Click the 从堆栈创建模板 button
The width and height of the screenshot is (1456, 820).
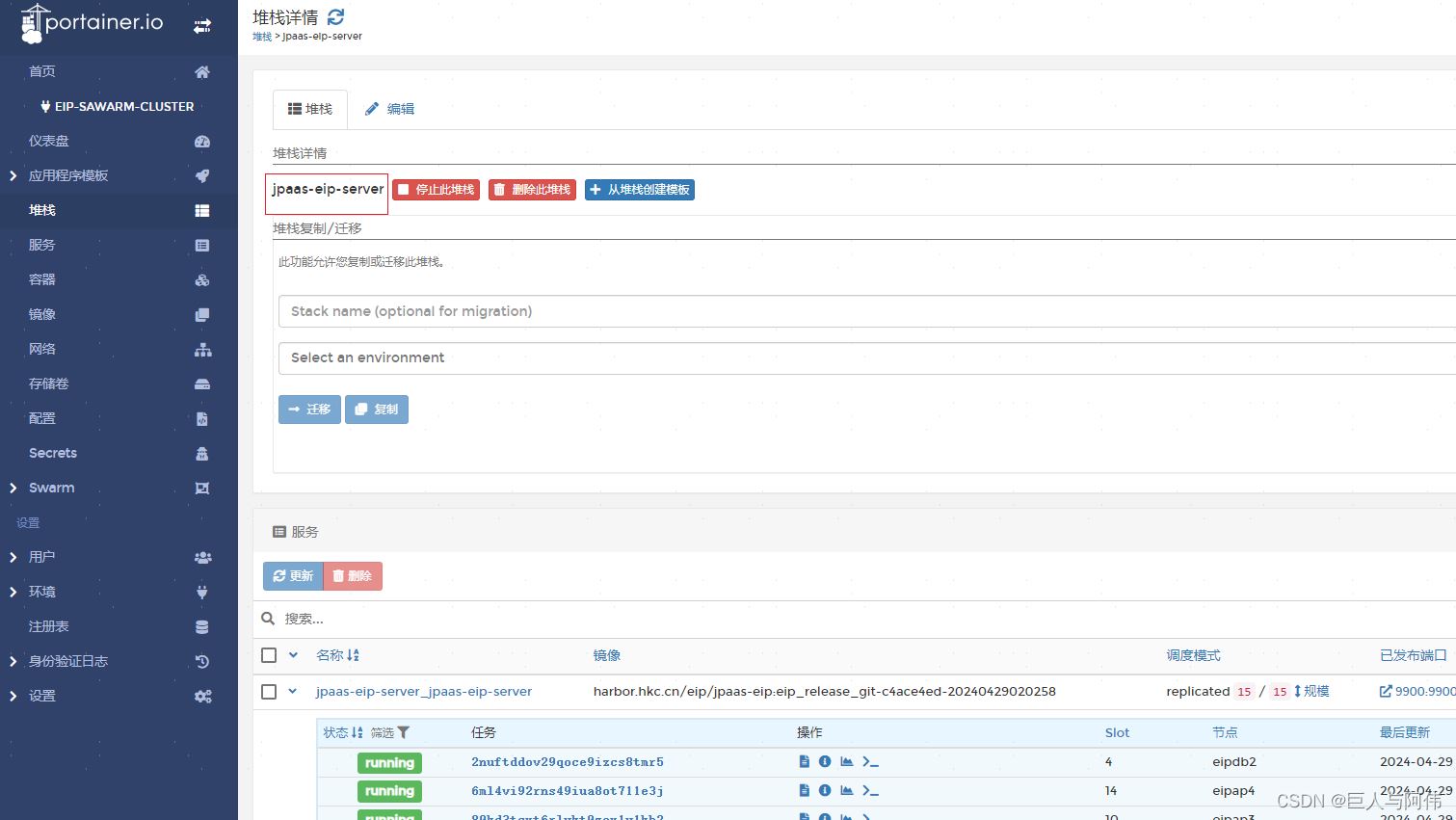[640, 190]
